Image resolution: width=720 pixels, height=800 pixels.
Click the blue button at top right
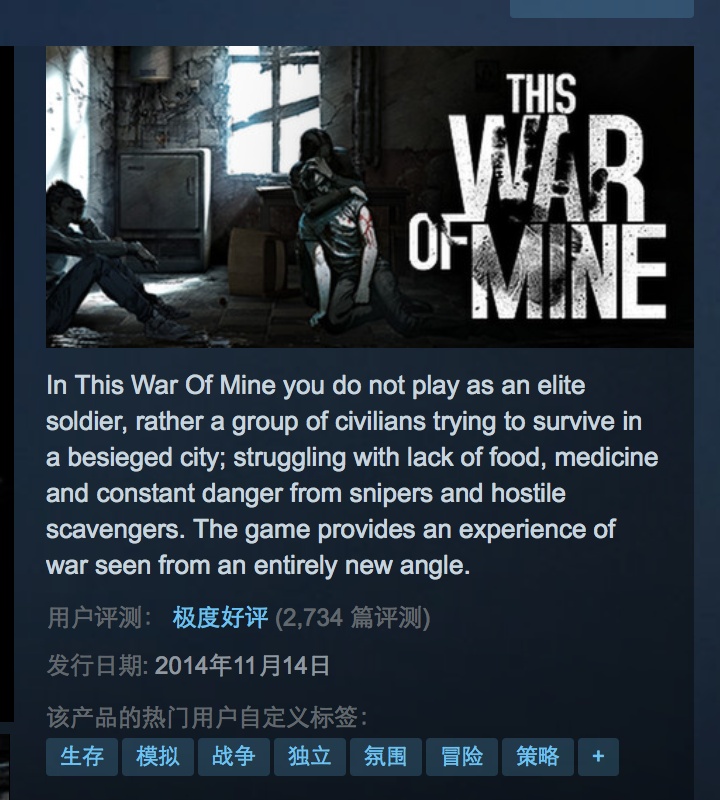click(x=602, y=9)
